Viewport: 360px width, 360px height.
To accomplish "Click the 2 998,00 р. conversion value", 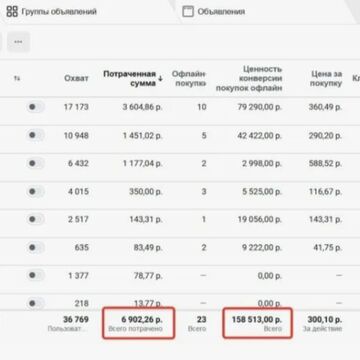I will [262, 164].
